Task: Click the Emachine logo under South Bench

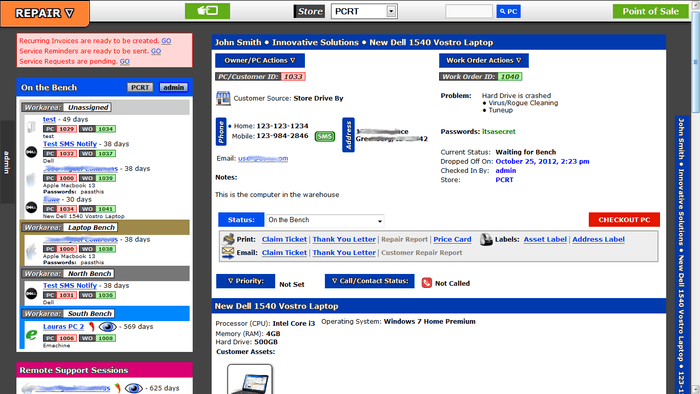Action: tap(31, 335)
